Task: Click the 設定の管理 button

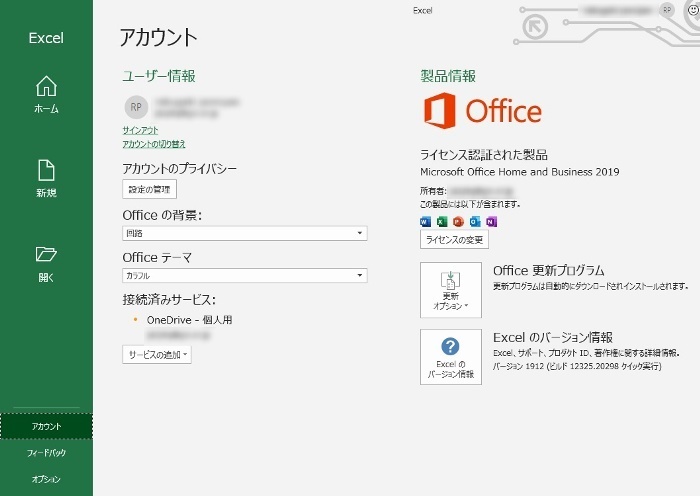Action: point(150,189)
